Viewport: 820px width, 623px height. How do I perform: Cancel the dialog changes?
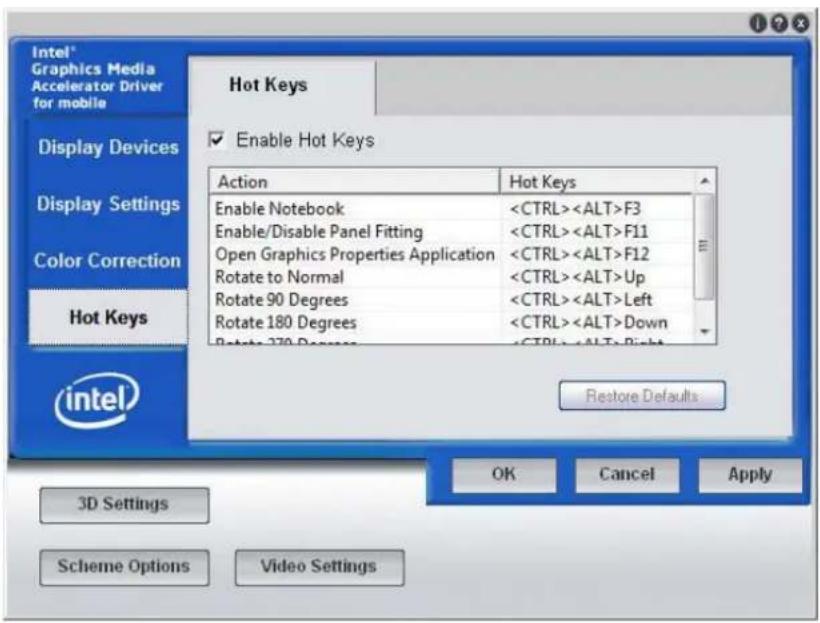point(627,475)
